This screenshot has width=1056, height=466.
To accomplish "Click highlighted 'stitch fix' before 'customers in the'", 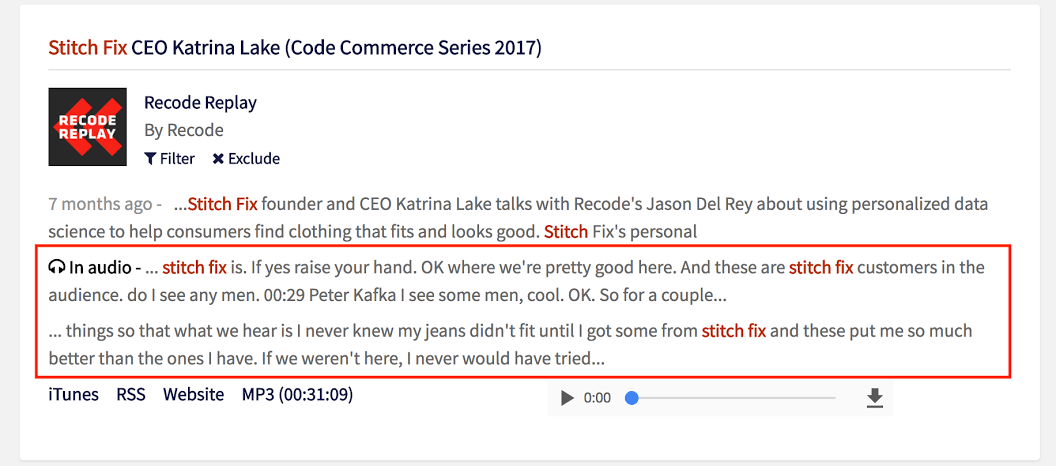I will (821, 268).
